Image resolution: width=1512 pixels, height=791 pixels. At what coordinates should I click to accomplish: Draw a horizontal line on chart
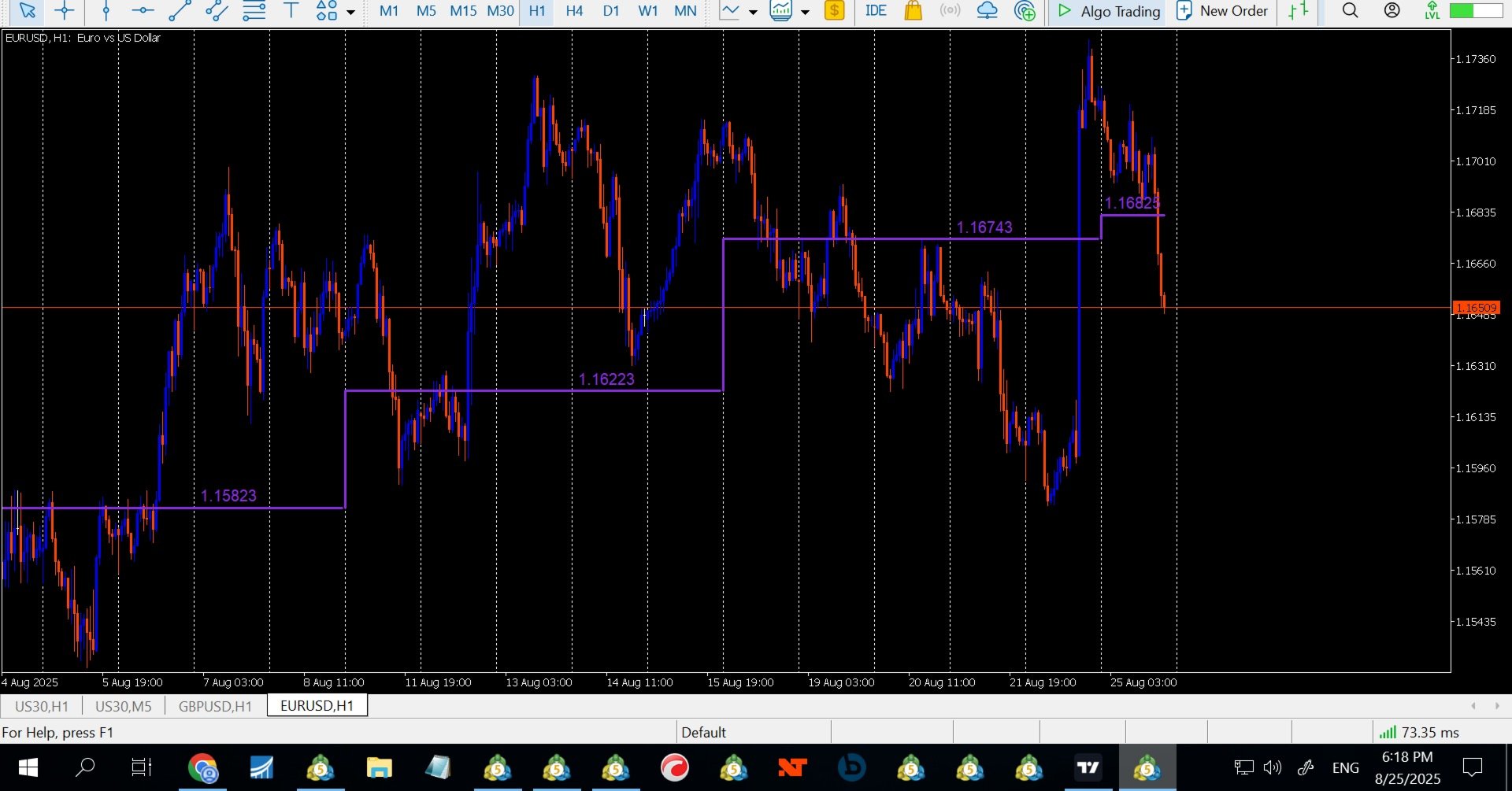pos(143,11)
